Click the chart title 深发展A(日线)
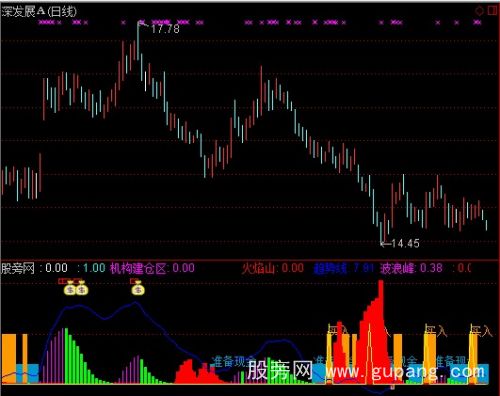500x396 pixels. coord(39,12)
